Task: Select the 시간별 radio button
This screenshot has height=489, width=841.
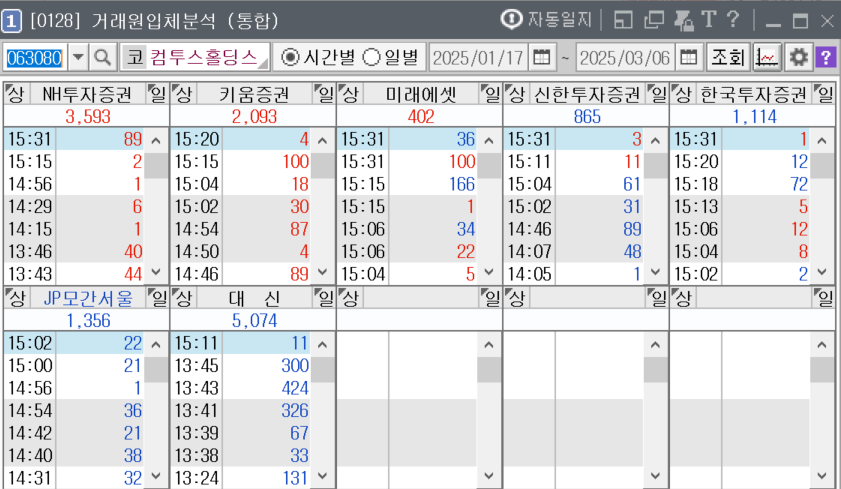Action: 291,57
